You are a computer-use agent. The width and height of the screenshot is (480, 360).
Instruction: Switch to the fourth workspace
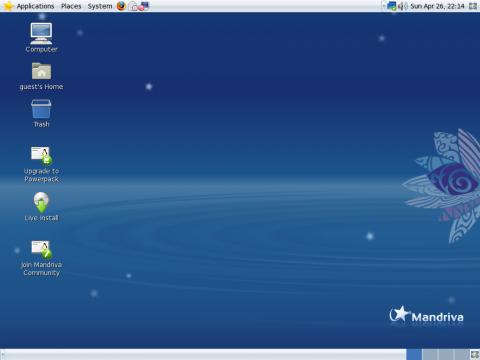(x=462, y=355)
